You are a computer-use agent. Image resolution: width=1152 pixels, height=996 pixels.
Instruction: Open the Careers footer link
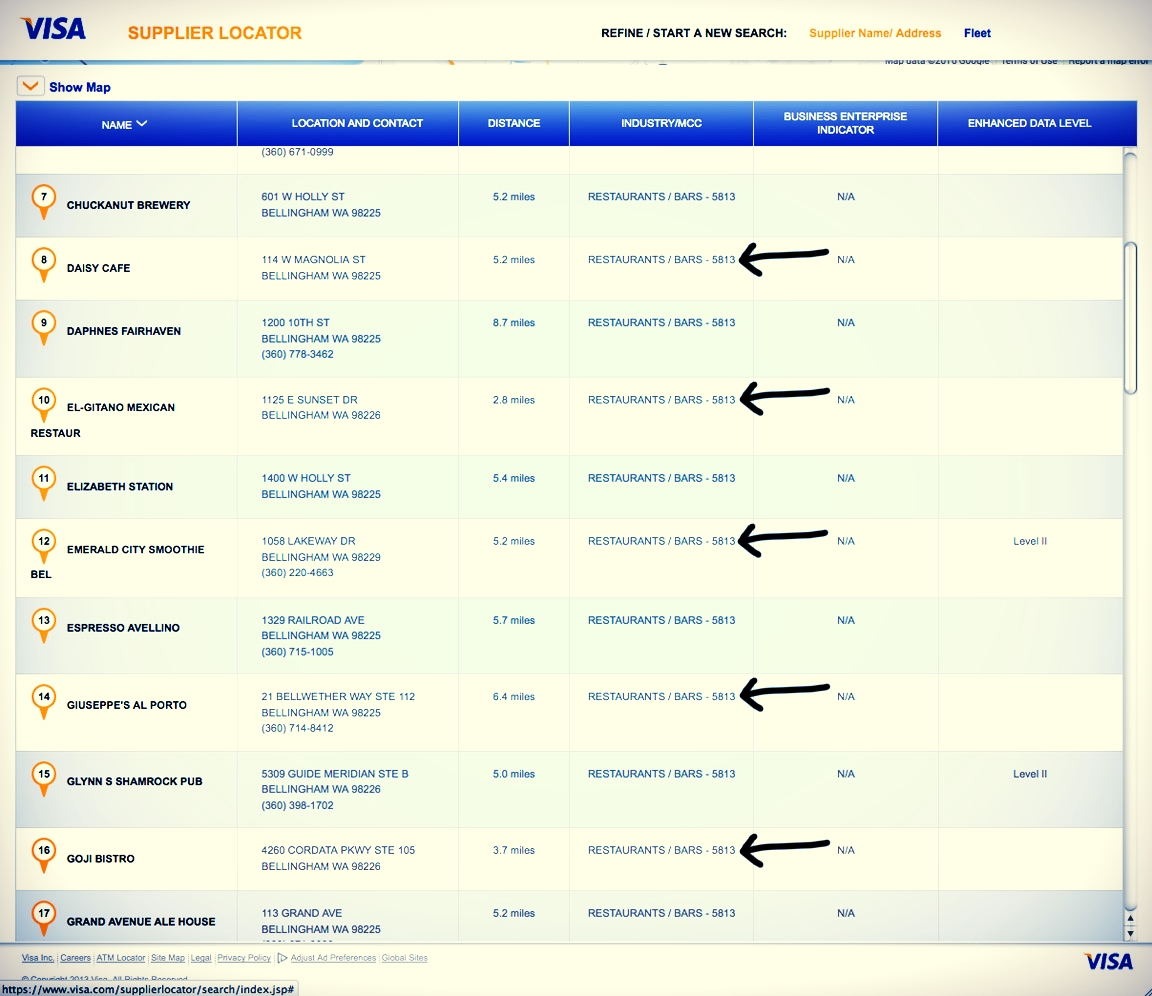click(76, 958)
